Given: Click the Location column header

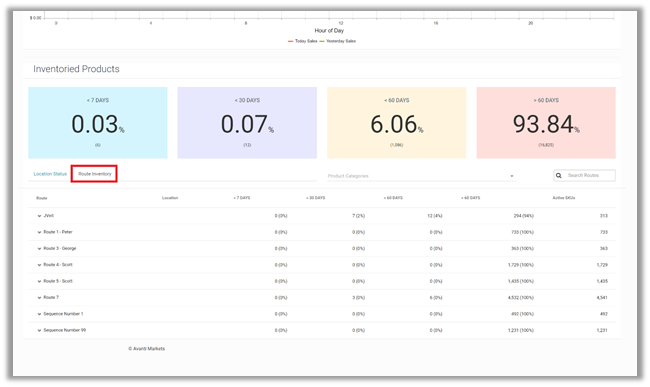Looking at the screenshot, I should (x=170, y=198).
